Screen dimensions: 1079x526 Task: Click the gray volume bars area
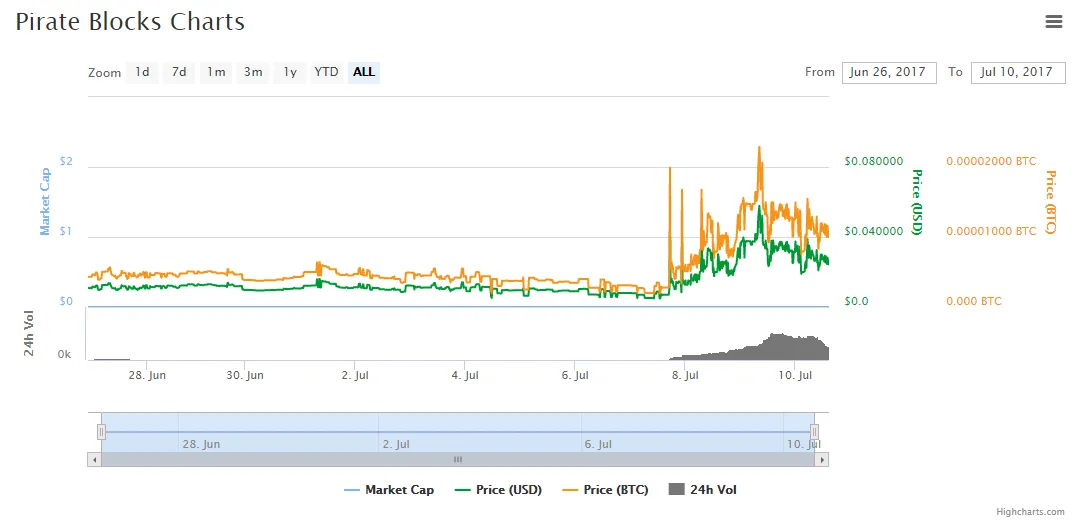749,348
